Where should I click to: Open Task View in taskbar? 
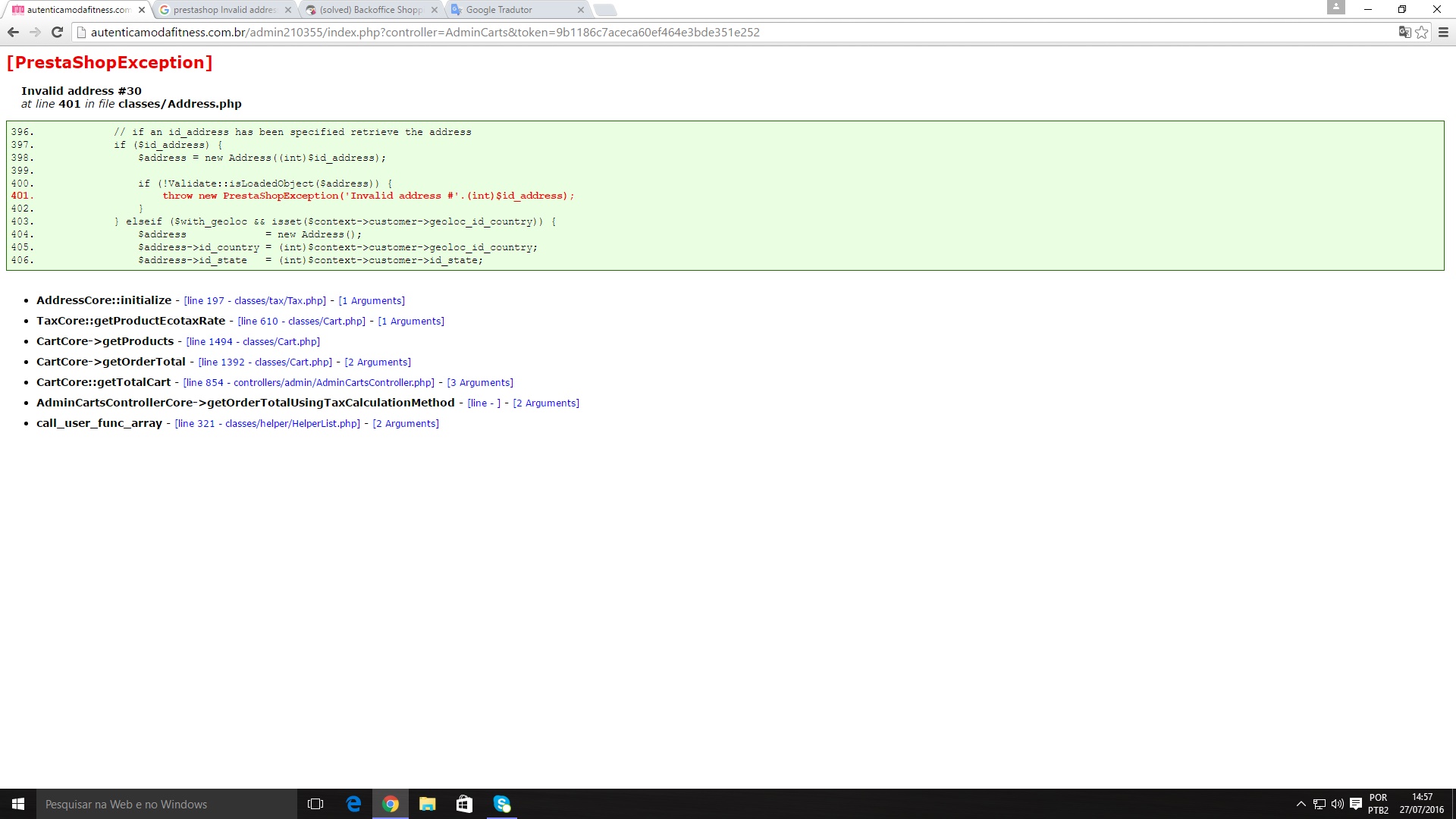[315, 804]
